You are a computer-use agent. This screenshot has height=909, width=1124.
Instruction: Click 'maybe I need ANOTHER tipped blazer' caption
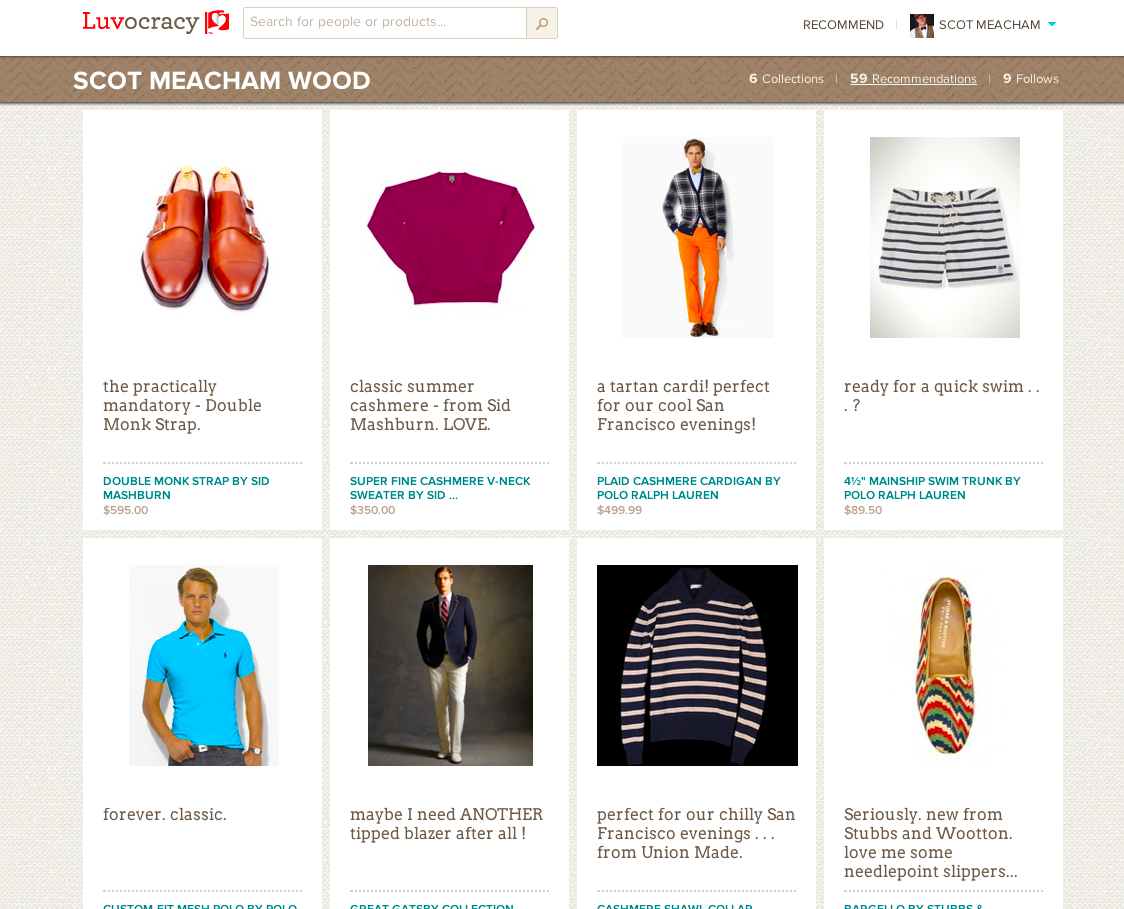click(x=447, y=824)
